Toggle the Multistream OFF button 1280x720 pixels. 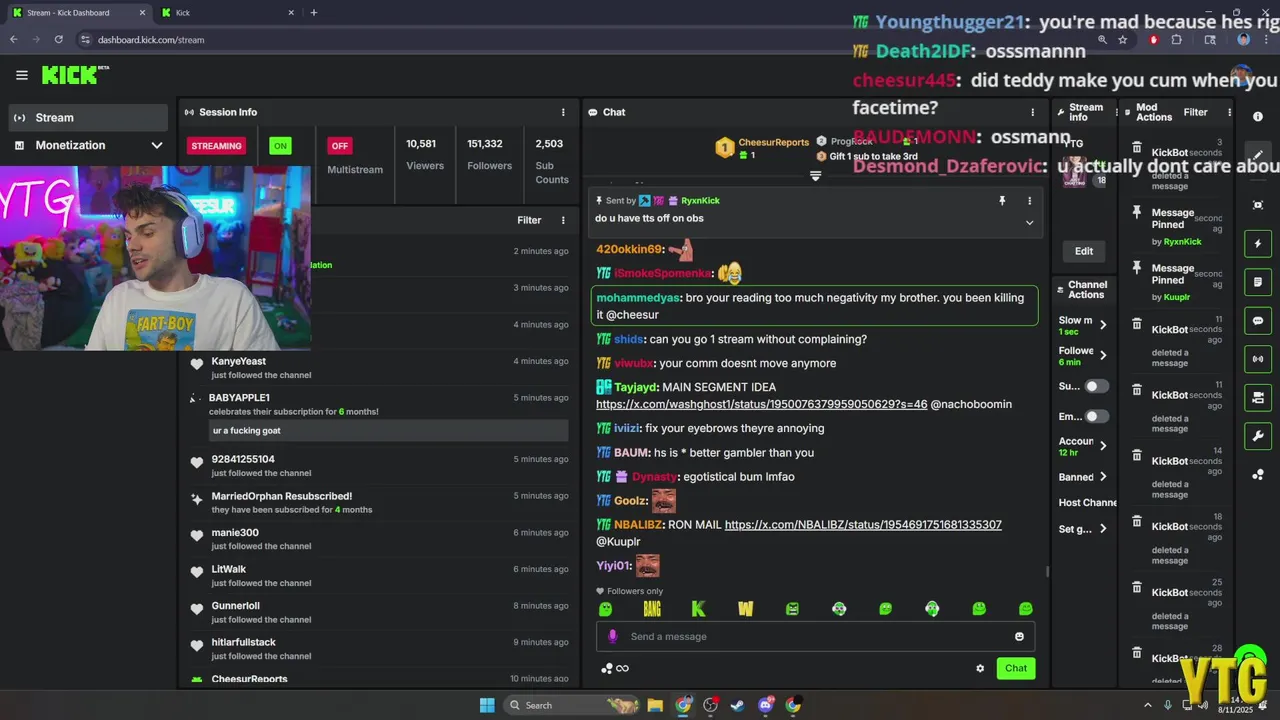[340, 146]
